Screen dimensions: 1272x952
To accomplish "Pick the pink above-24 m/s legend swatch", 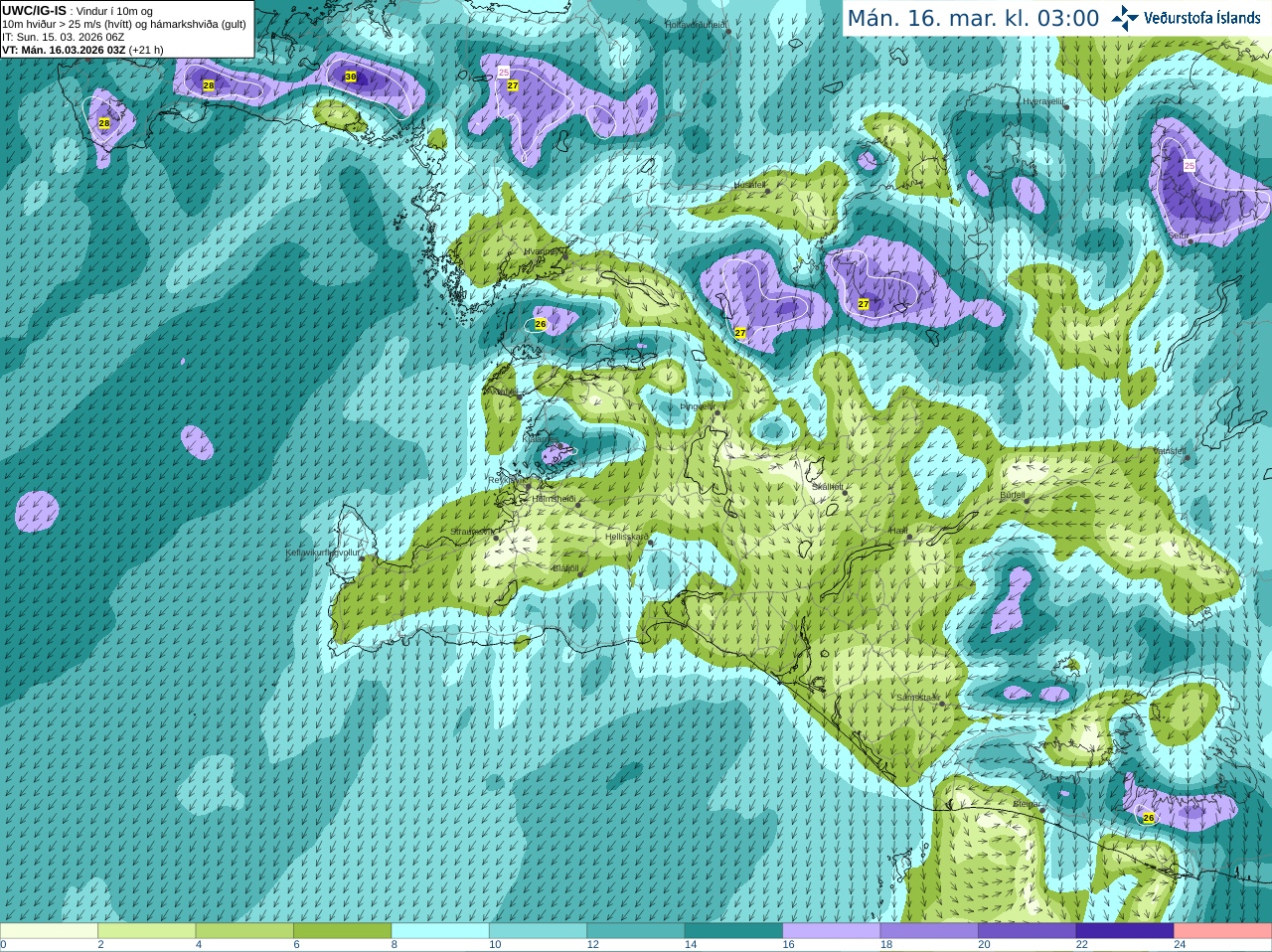I will [1223, 931].
